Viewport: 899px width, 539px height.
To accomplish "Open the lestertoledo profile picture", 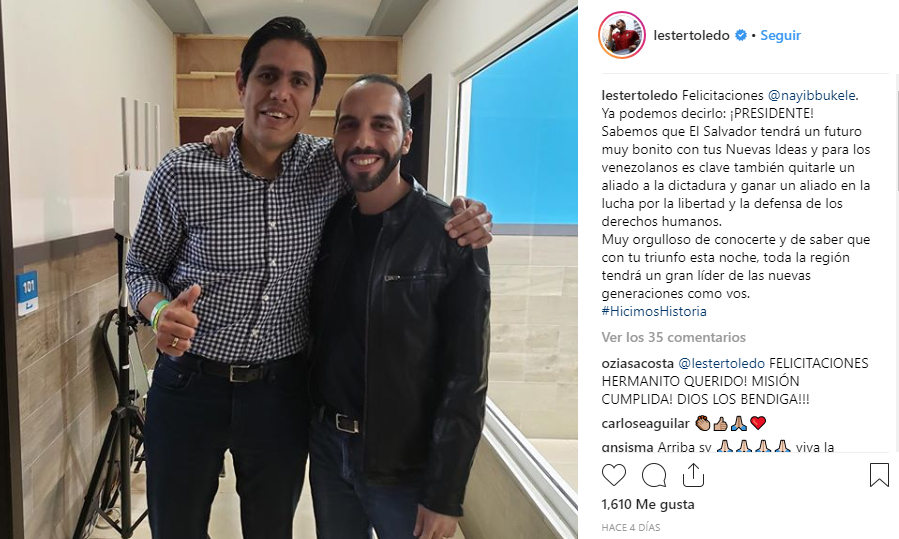I will point(622,35).
